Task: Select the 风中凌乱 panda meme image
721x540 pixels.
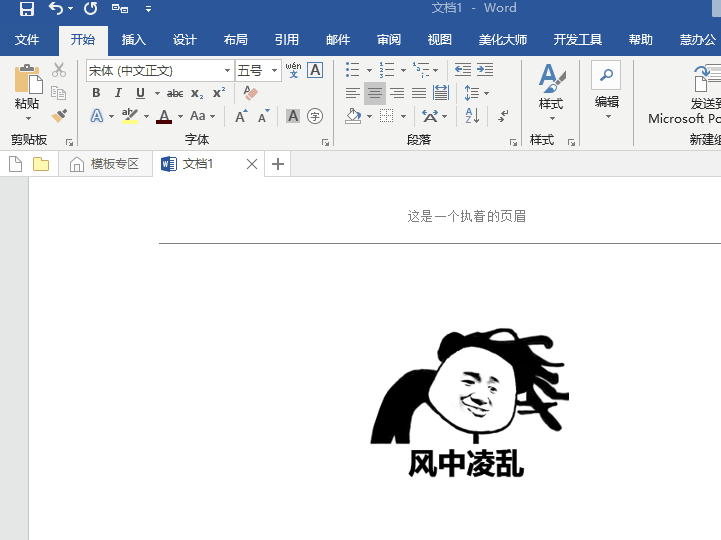Action: [469, 403]
